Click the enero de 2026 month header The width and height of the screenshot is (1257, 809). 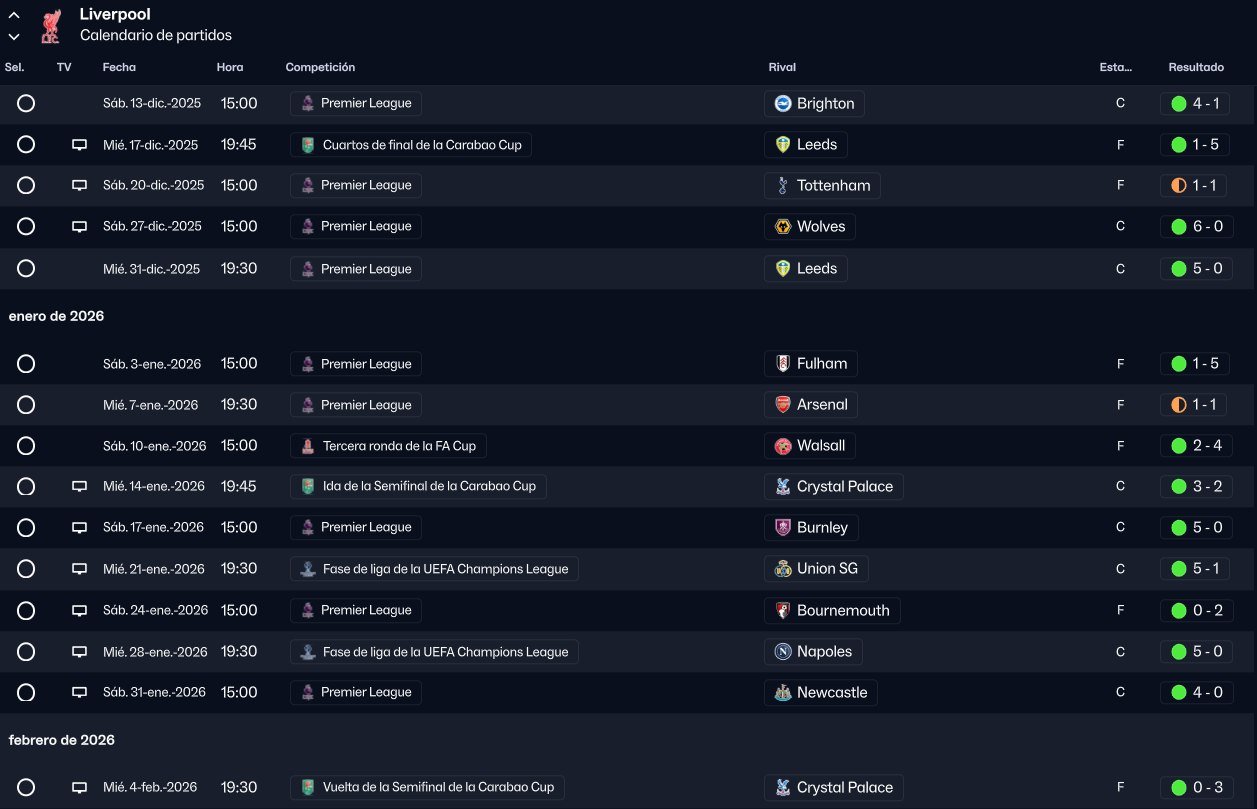(x=56, y=316)
